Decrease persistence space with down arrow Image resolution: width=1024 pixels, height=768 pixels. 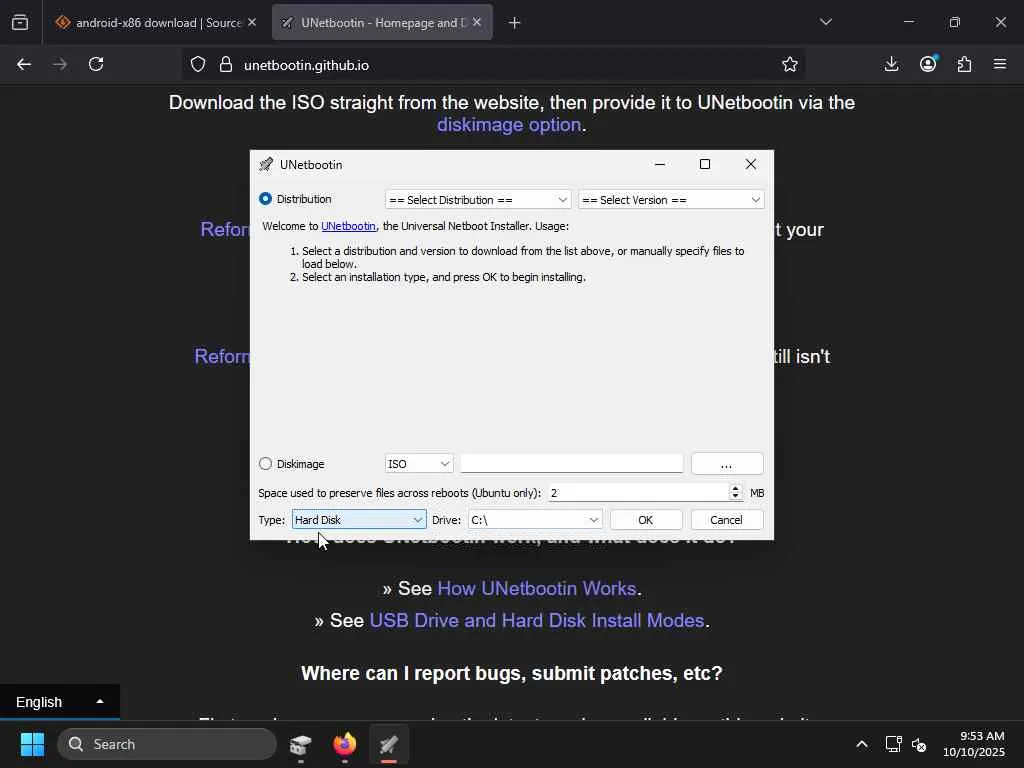[x=735, y=496]
